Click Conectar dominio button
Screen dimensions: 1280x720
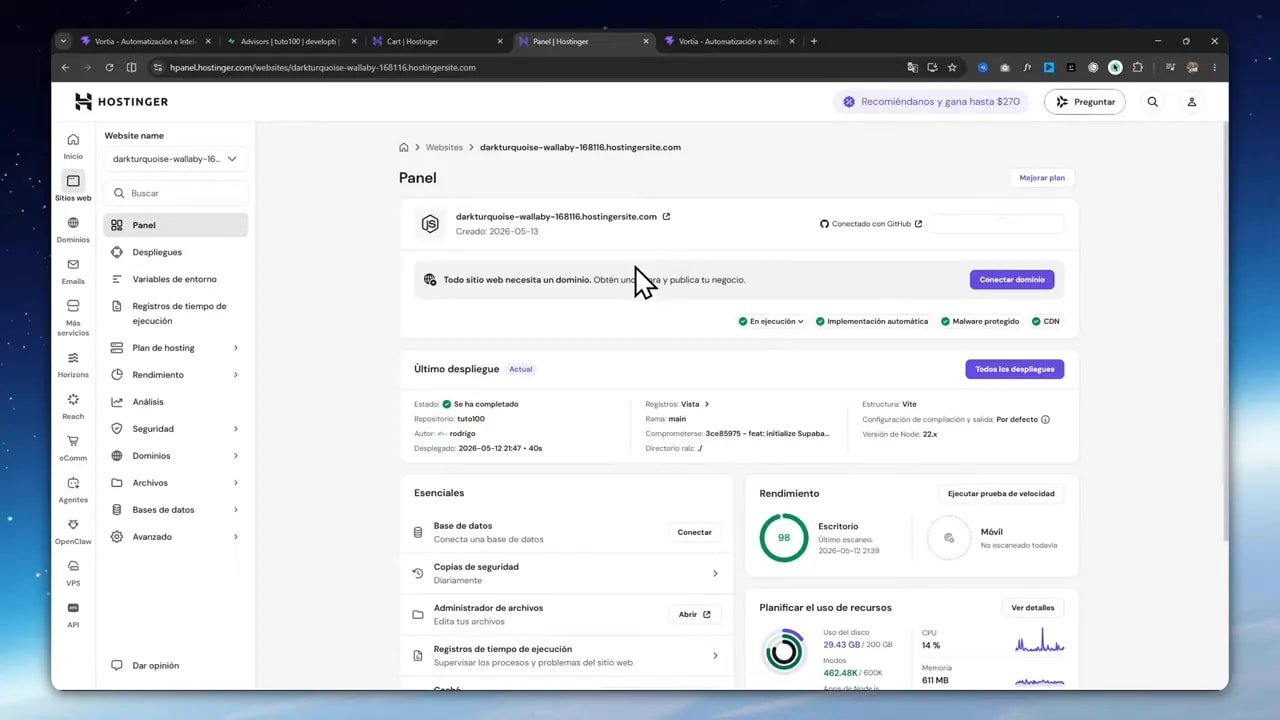[1012, 279]
